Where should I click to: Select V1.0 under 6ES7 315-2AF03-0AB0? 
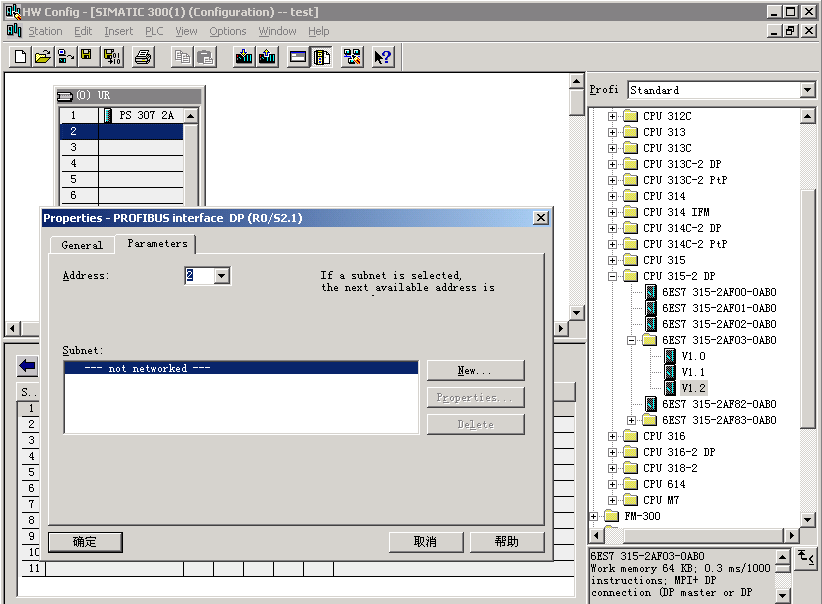click(x=693, y=356)
